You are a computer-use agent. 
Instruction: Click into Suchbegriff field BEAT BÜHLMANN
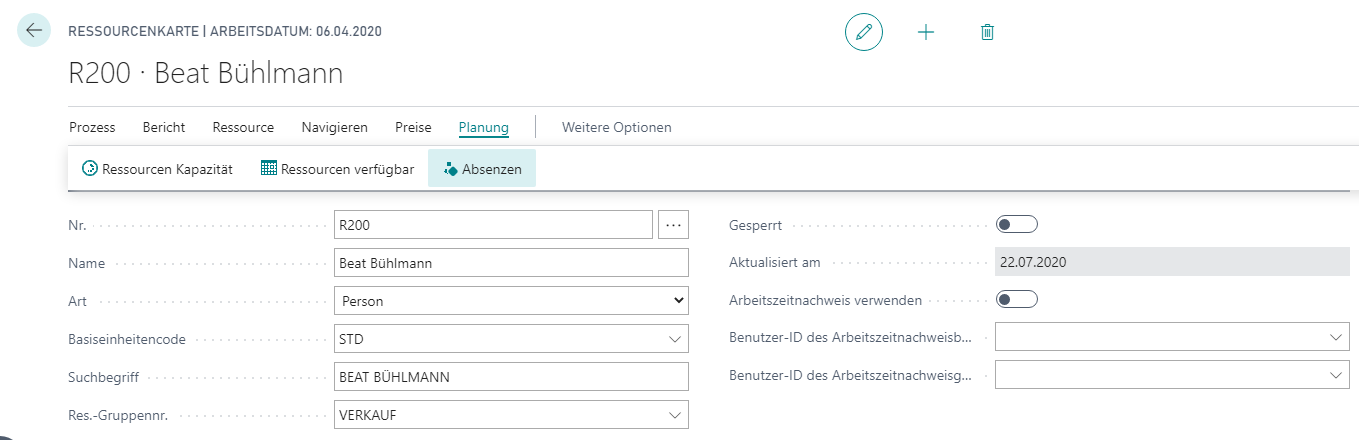point(511,377)
